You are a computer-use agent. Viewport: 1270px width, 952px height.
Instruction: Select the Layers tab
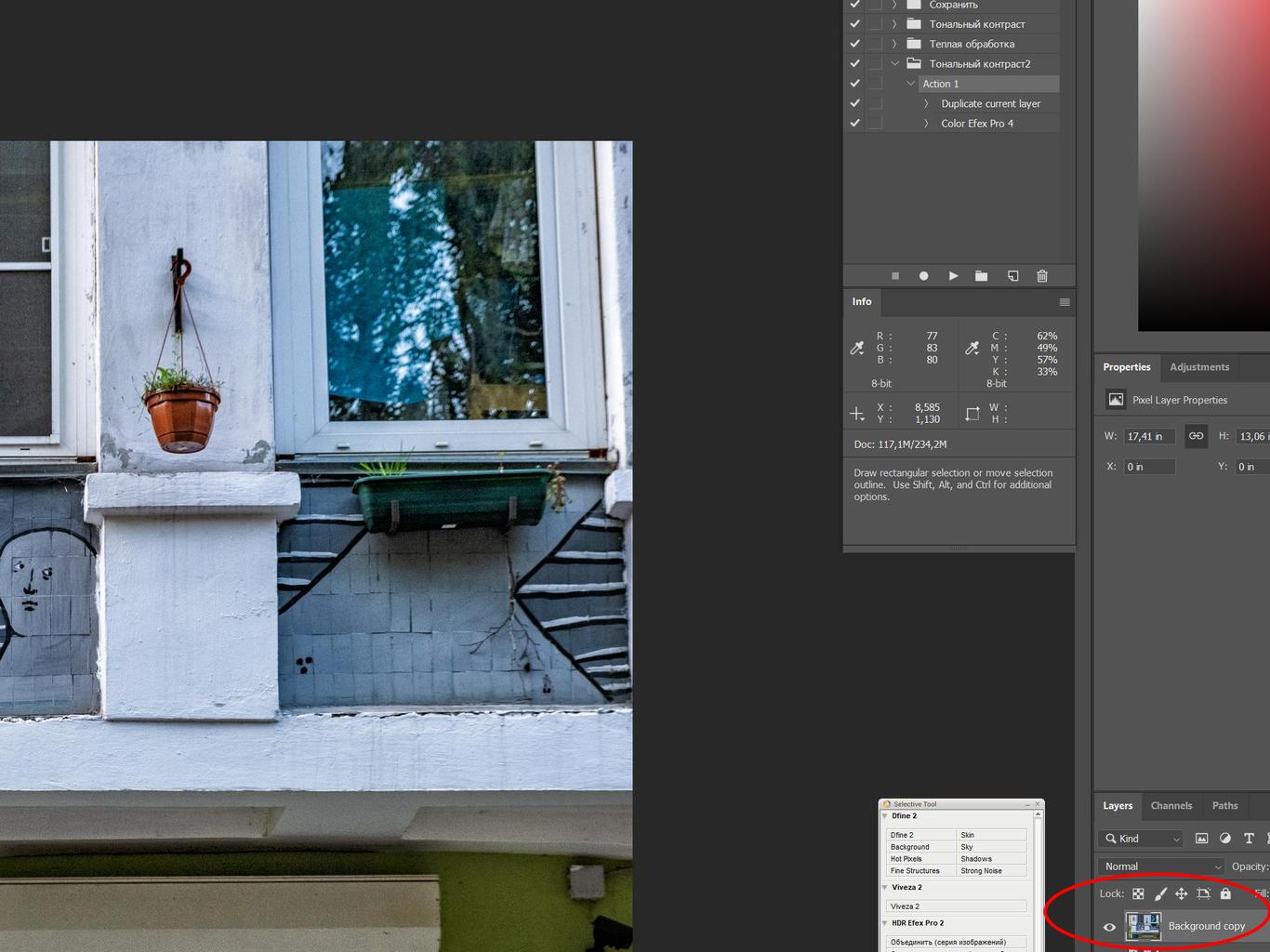[1118, 806]
